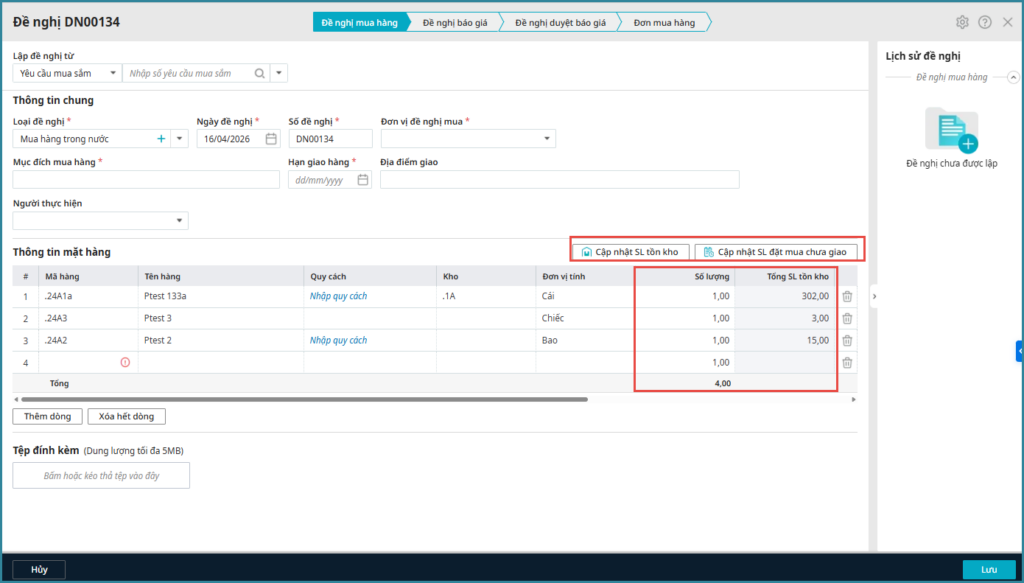Open calendar icon for Ngày đề nghị
This screenshot has width=1024, height=583.
[271, 139]
